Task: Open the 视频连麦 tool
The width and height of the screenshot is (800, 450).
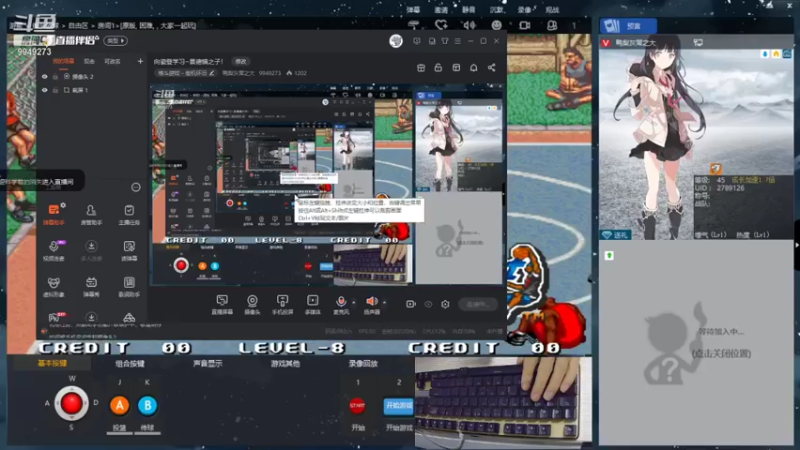Action: tap(54, 251)
